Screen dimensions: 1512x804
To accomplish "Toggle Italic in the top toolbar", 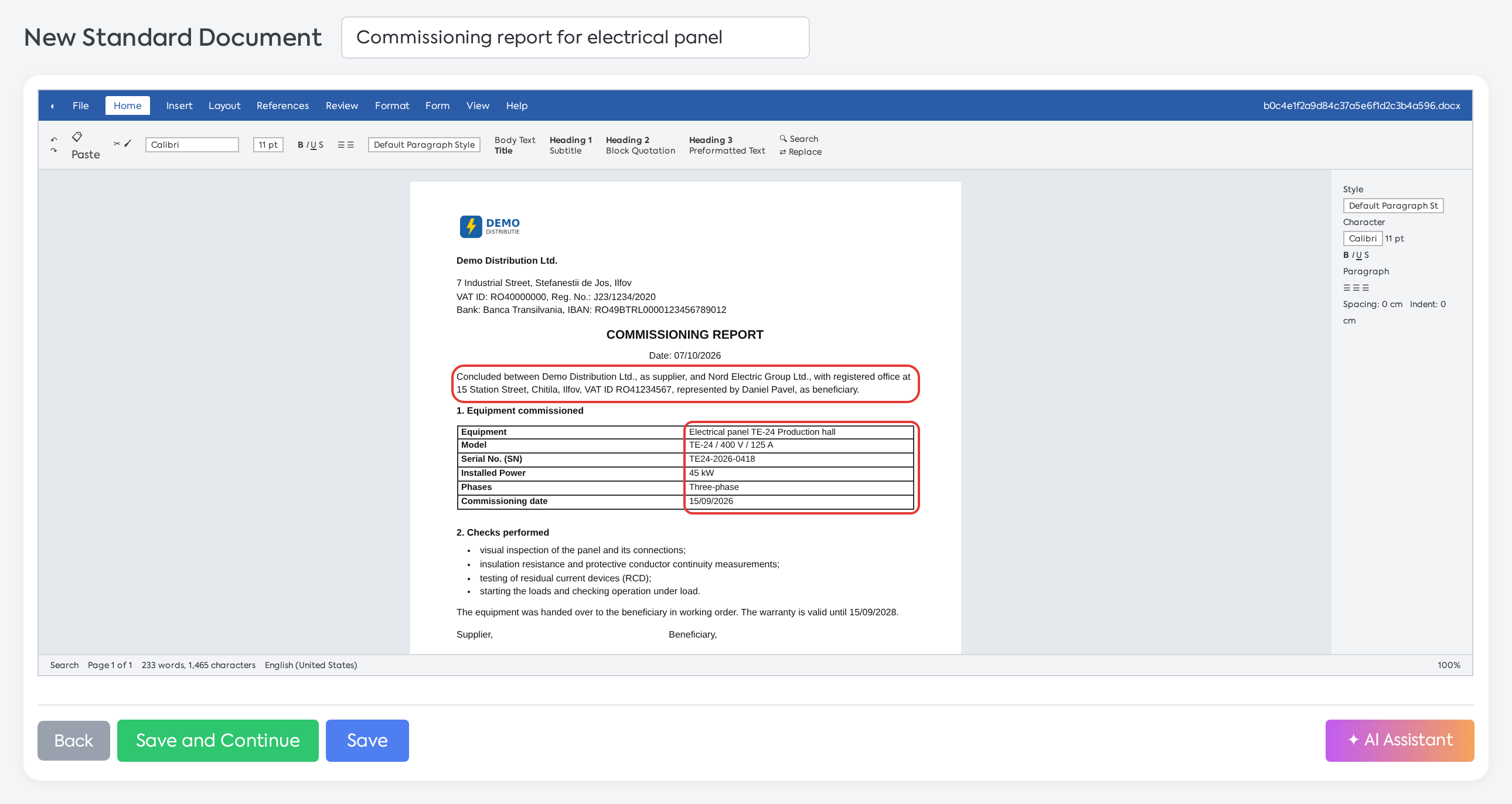I will (x=308, y=144).
